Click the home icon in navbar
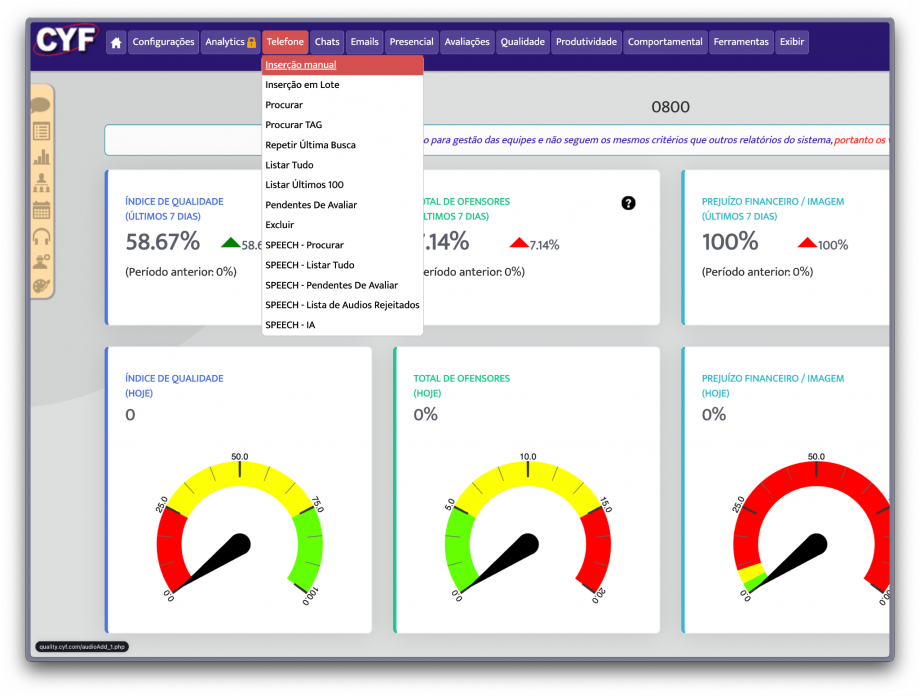 pyautogui.click(x=116, y=42)
